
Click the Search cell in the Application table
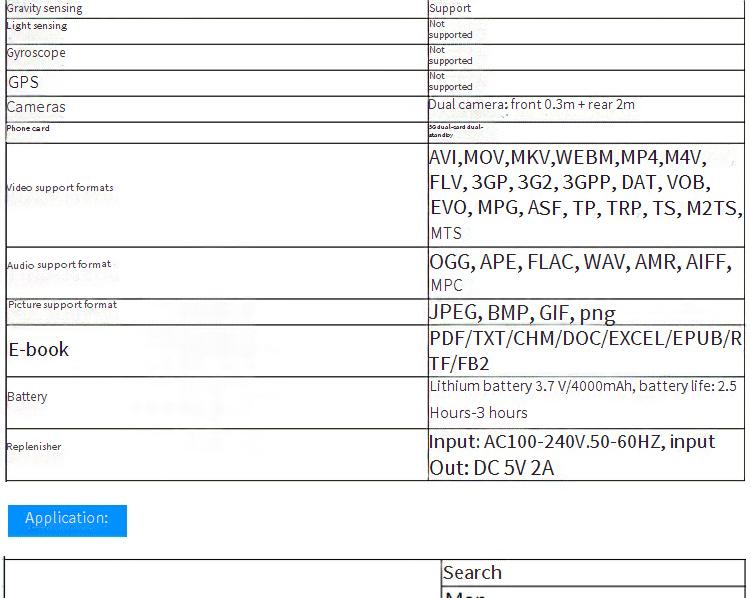(472, 573)
